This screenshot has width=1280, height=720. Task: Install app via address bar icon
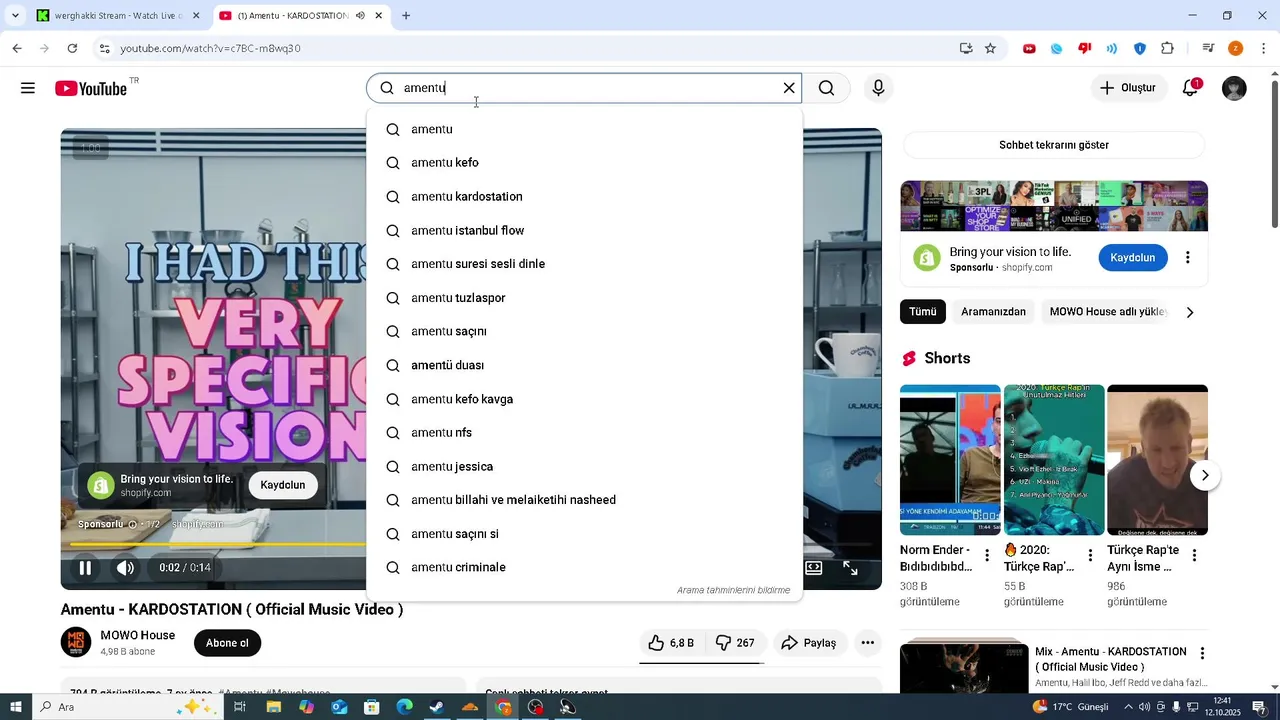966,48
